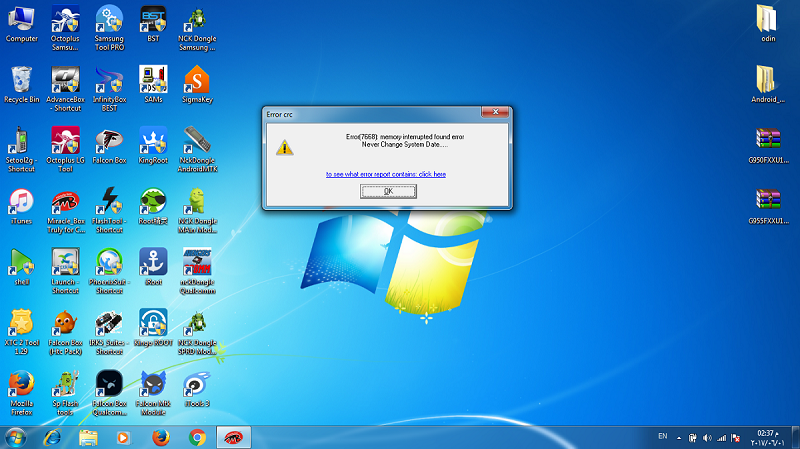Open G950FXXU1 archive file

pos(768,145)
